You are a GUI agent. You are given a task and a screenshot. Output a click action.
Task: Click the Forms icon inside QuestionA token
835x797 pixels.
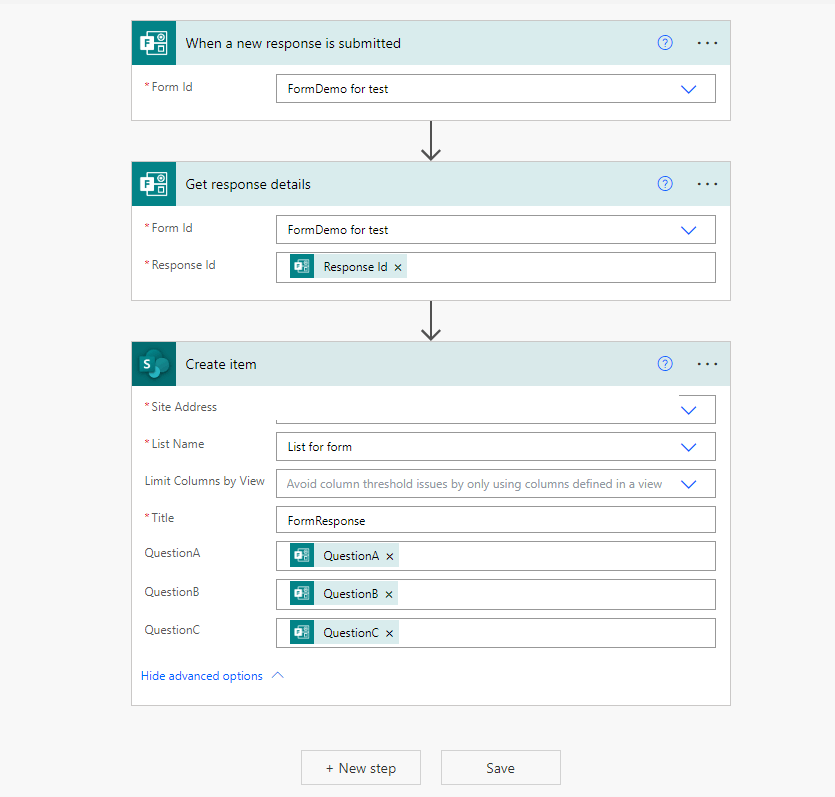click(301, 554)
